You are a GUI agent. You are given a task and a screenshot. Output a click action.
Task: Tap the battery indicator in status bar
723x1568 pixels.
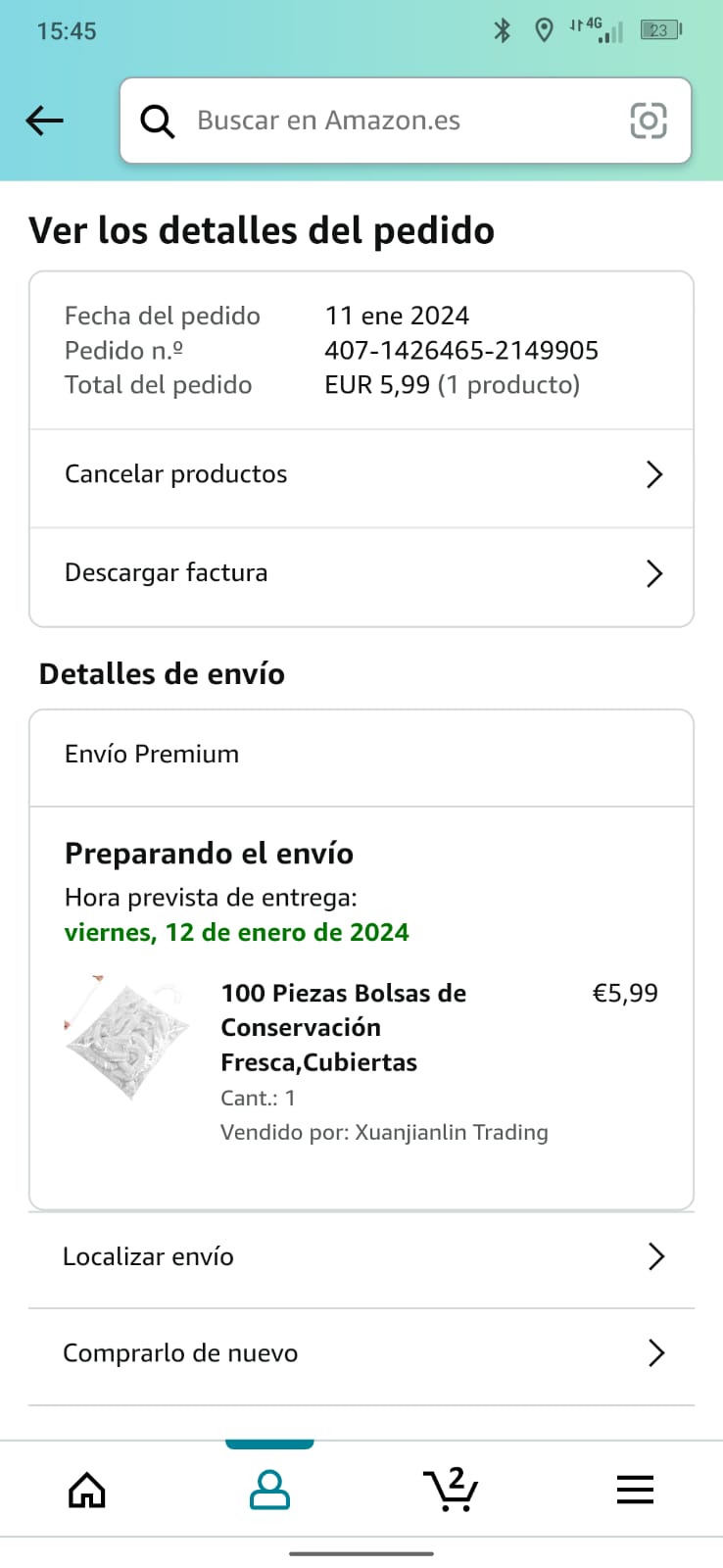(660, 30)
